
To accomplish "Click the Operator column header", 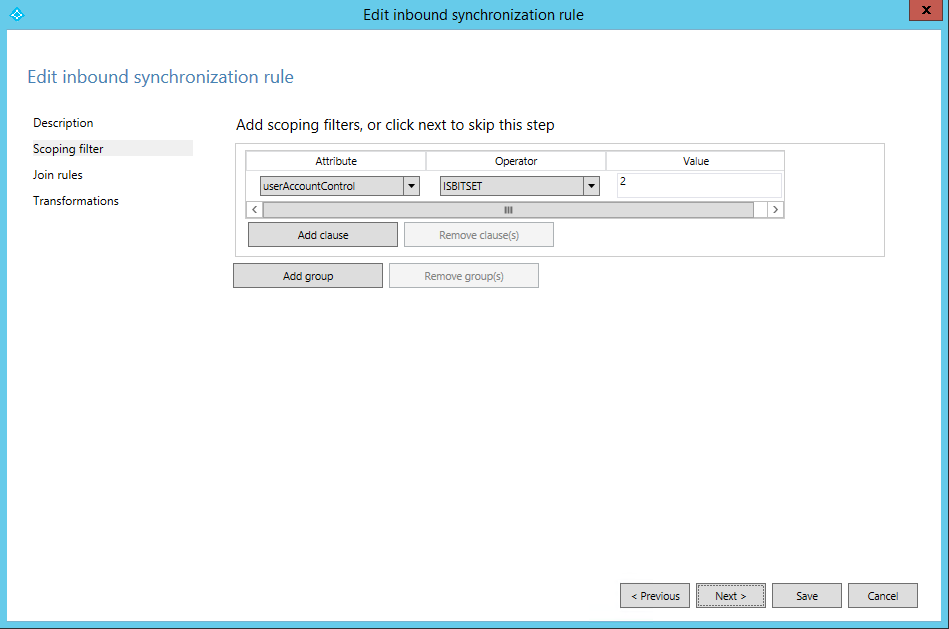I will [x=516, y=161].
